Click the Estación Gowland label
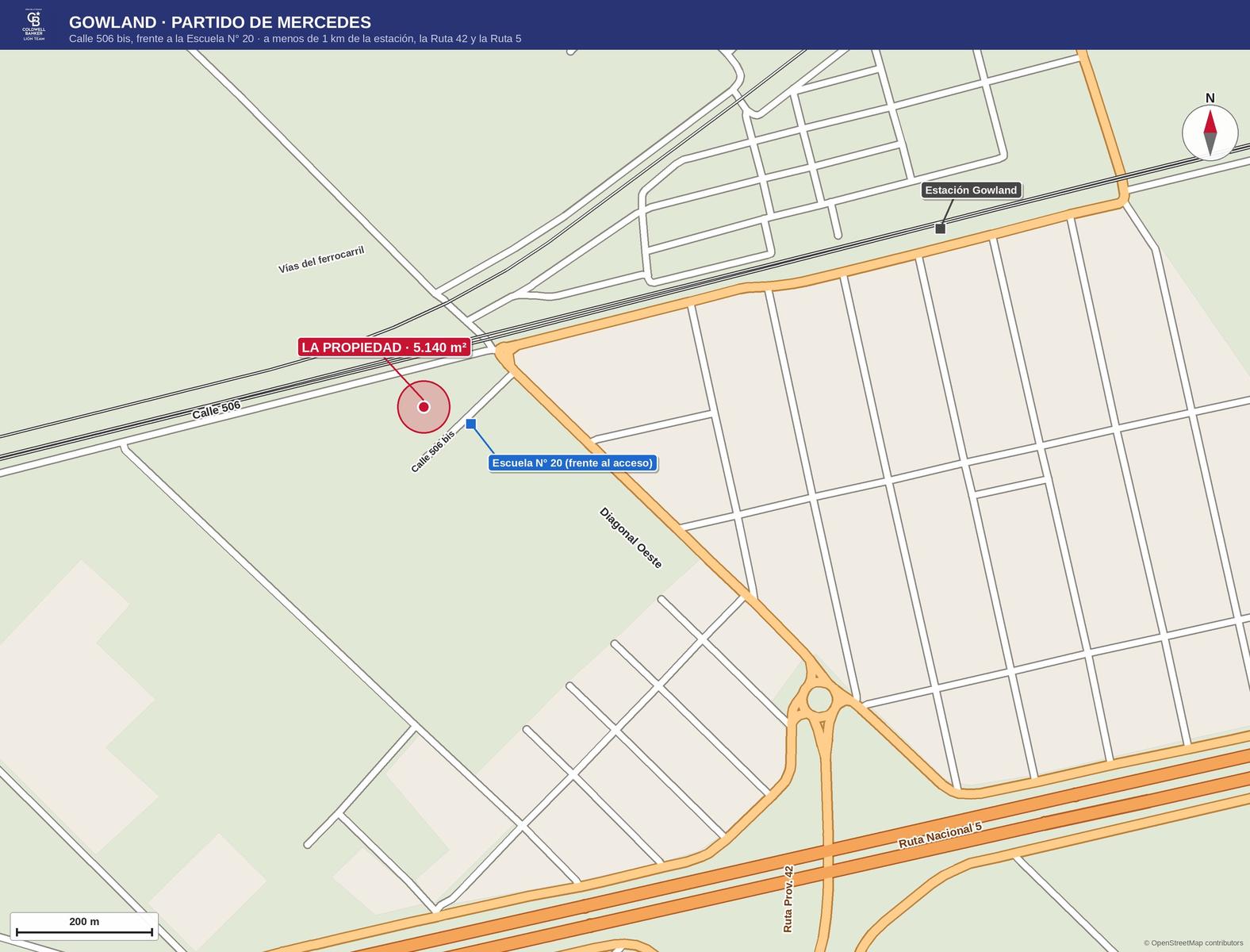Image resolution: width=1250 pixels, height=952 pixels. pyautogui.click(x=971, y=190)
